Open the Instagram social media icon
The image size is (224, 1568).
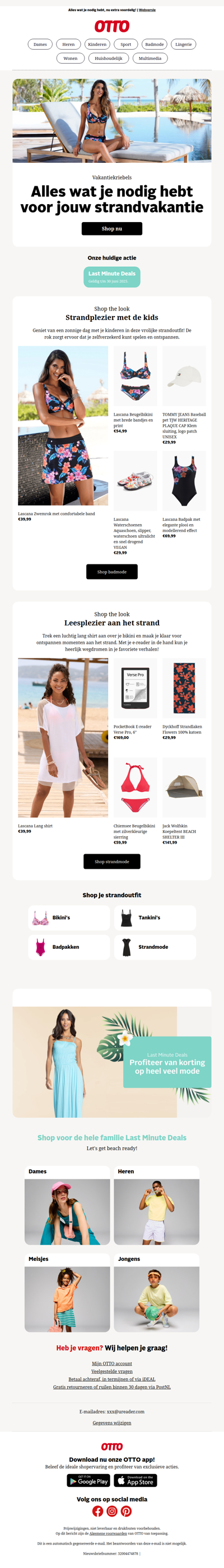point(112,1511)
